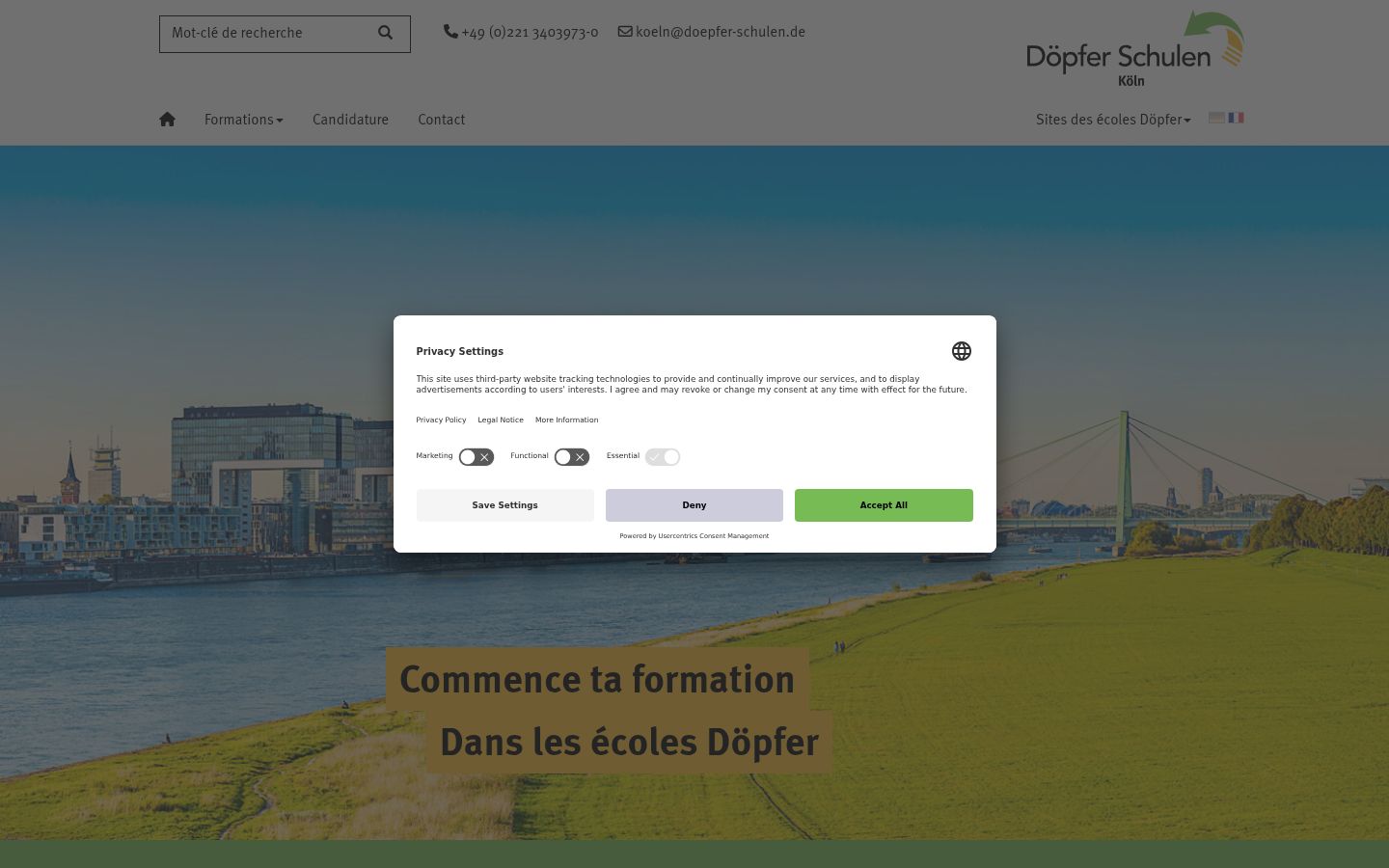Viewport: 1389px width, 868px height.
Task: Toggle the Marketing consent switch
Action: coord(477,457)
